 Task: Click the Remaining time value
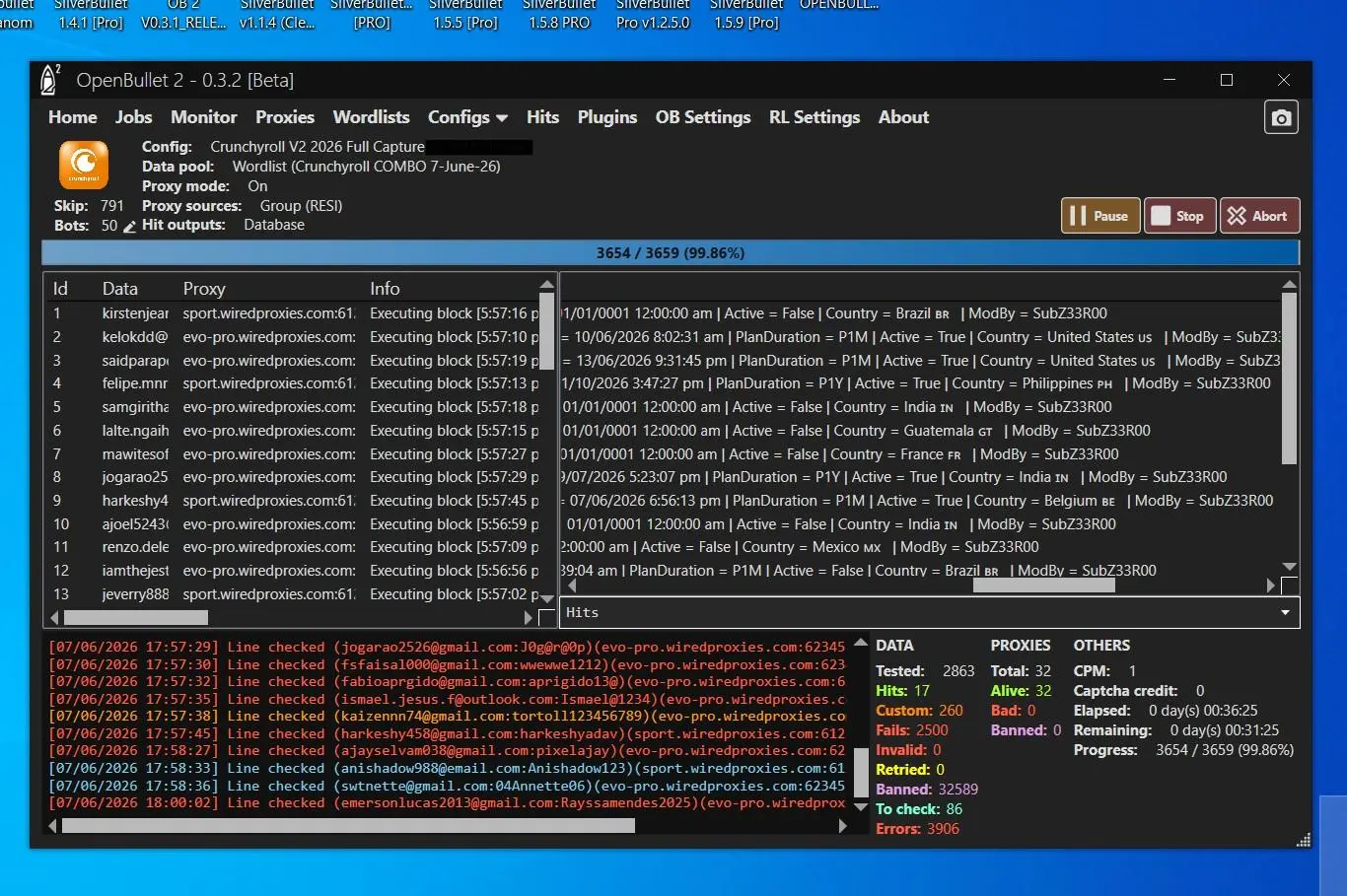pos(1224,730)
